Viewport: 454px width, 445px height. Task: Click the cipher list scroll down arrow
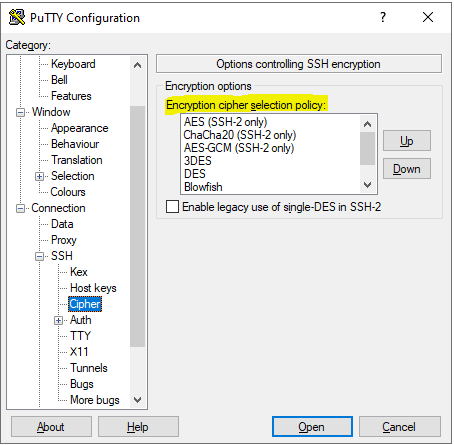click(x=367, y=185)
